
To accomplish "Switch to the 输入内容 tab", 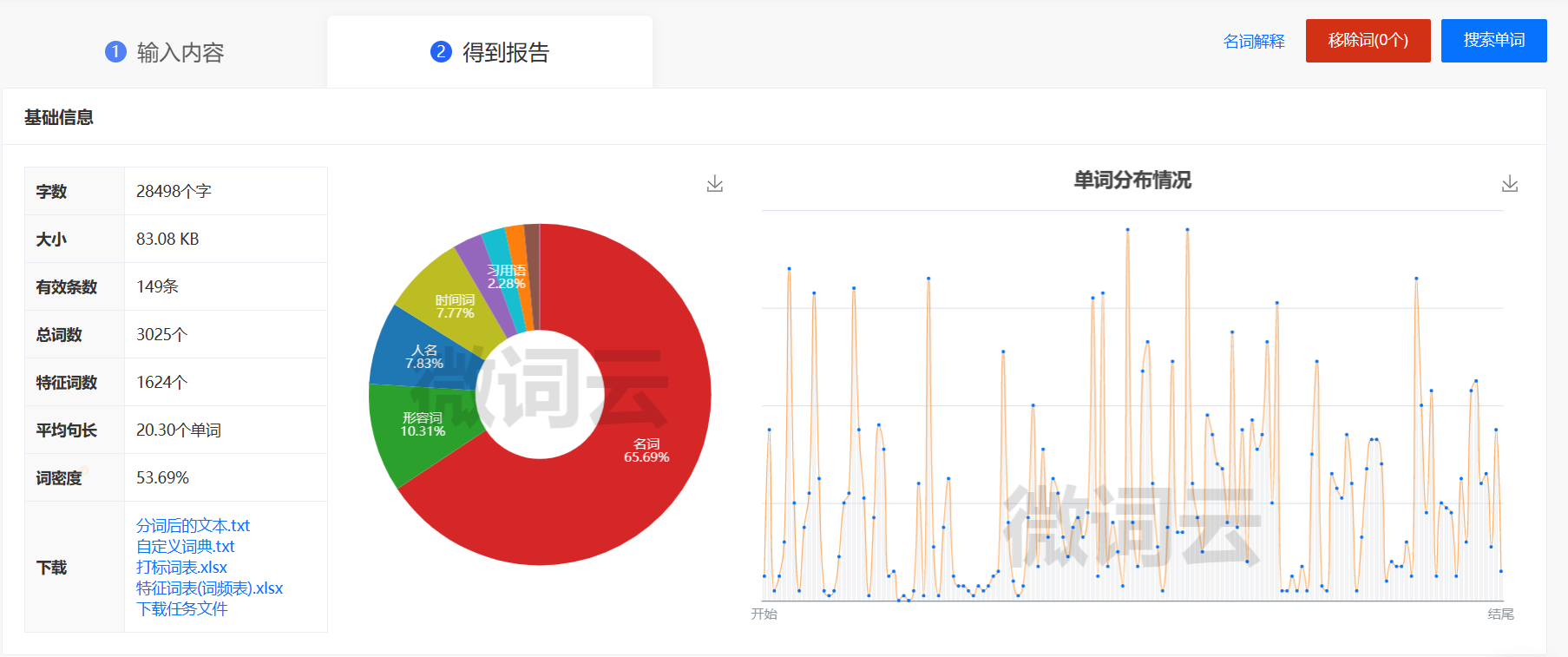I will 164,52.
